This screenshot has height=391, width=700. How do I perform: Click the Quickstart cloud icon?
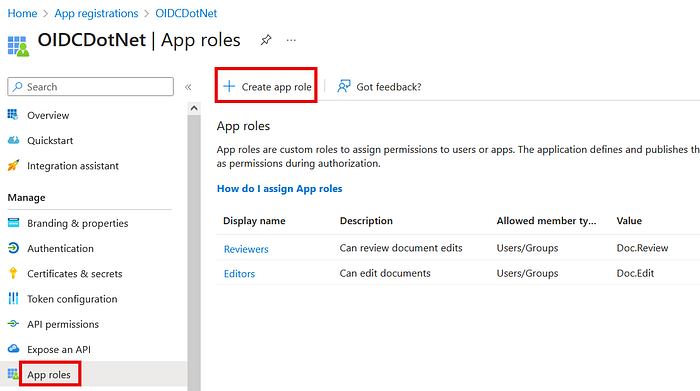click(13, 140)
